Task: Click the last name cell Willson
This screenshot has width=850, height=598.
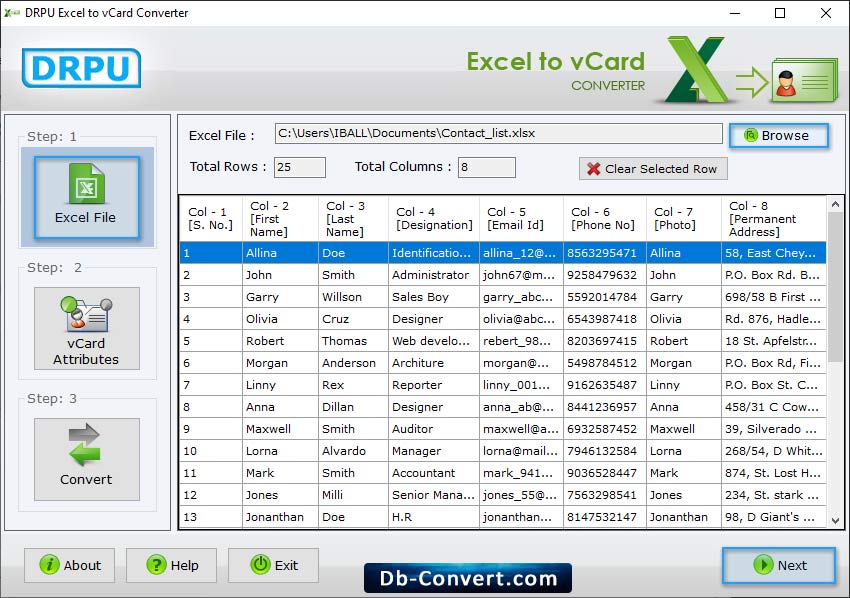Action: (x=353, y=297)
